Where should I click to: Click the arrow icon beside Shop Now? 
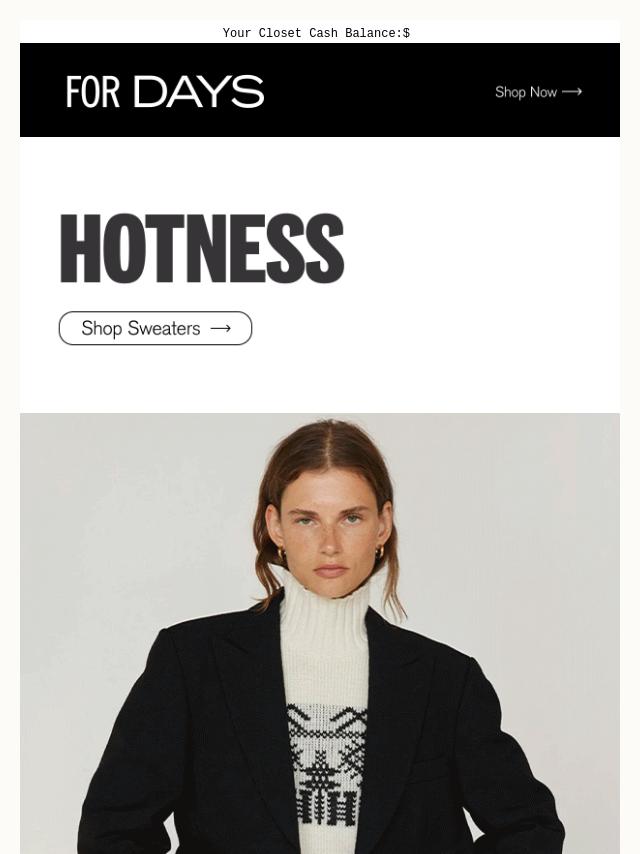click(572, 92)
